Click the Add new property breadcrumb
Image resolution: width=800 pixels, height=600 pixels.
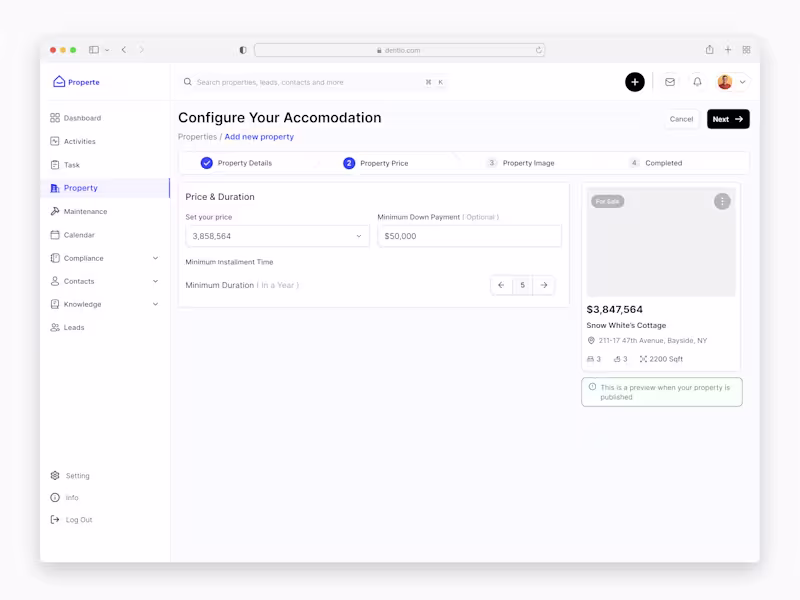(259, 137)
